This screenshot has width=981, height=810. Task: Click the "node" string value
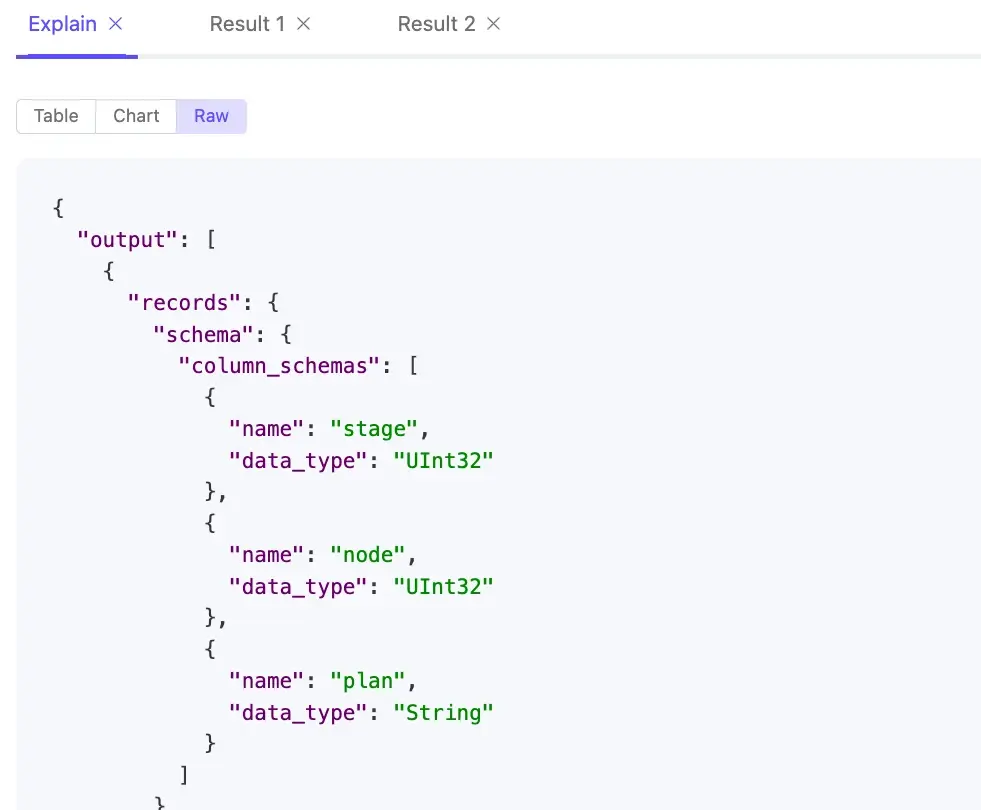point(367,555)
